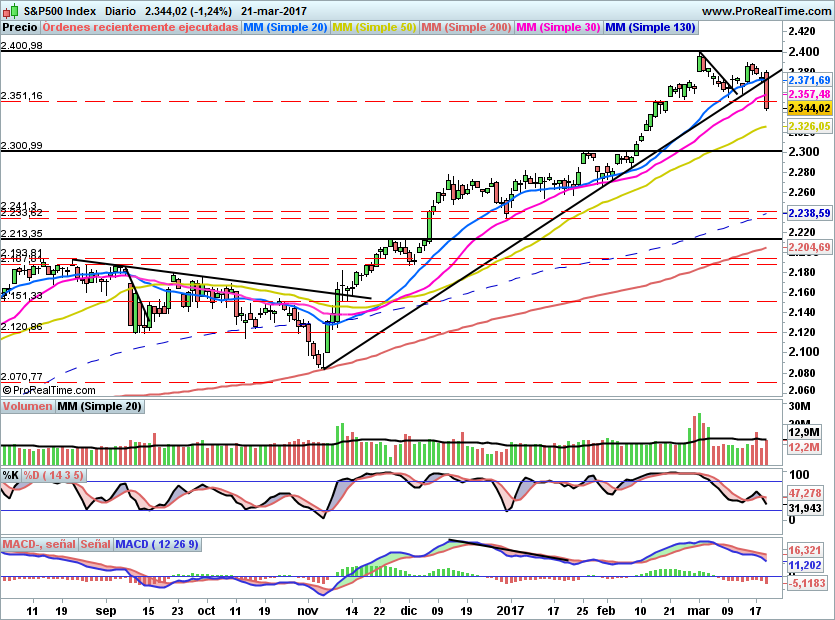Screen dimensions: 835x620
Task: Open the MM (Simple 50) legend label
Action: [x=374, y=27]
